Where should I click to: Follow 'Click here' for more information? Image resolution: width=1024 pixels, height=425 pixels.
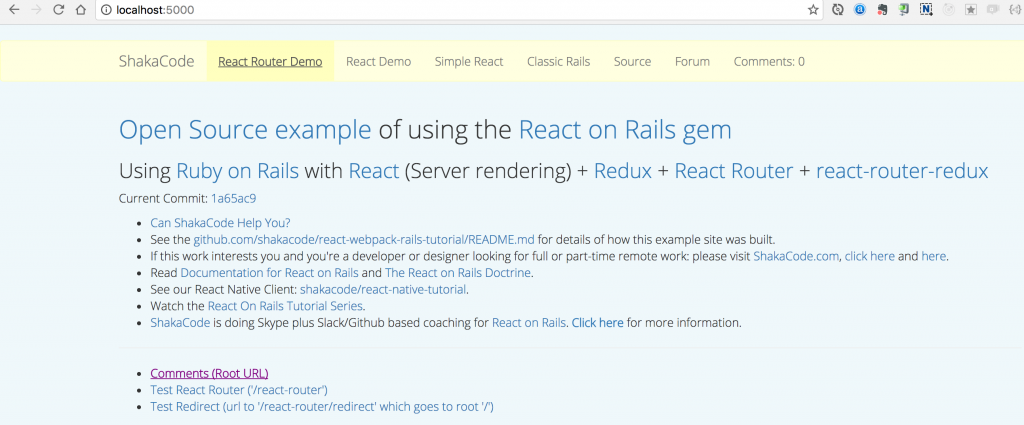(x=598, y=323)
